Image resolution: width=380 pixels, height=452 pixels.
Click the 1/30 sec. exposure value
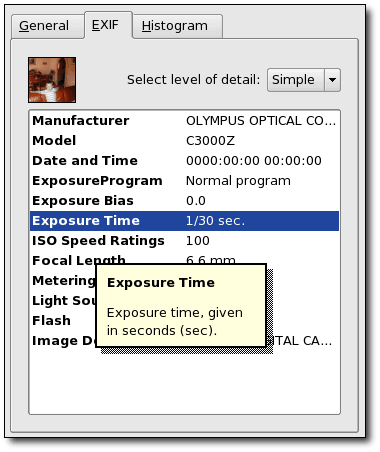tap(215, 221)
